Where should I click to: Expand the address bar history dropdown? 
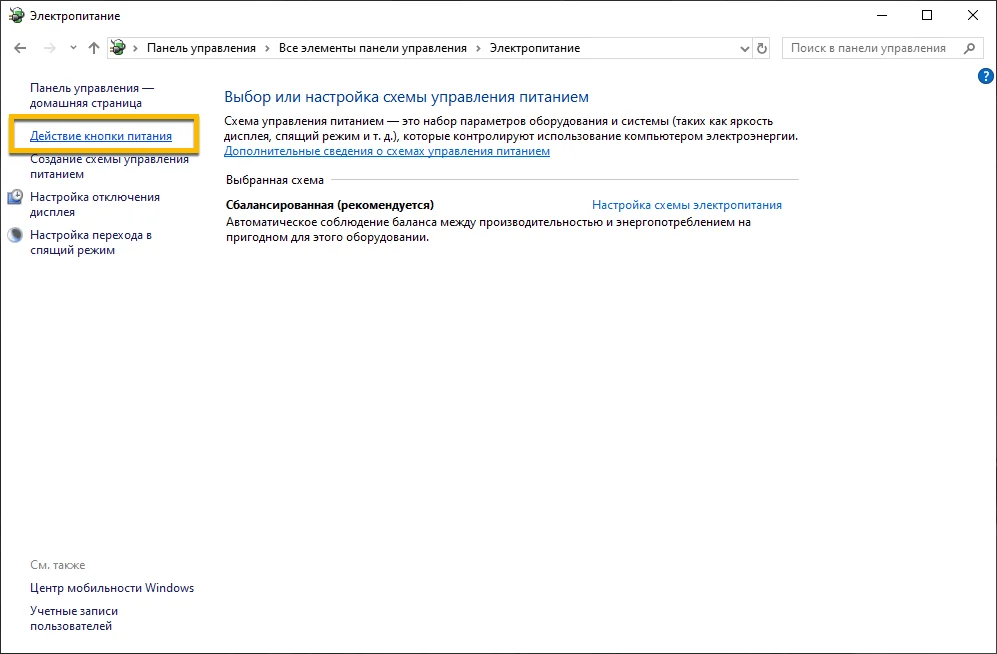click(x=743, y=48)
